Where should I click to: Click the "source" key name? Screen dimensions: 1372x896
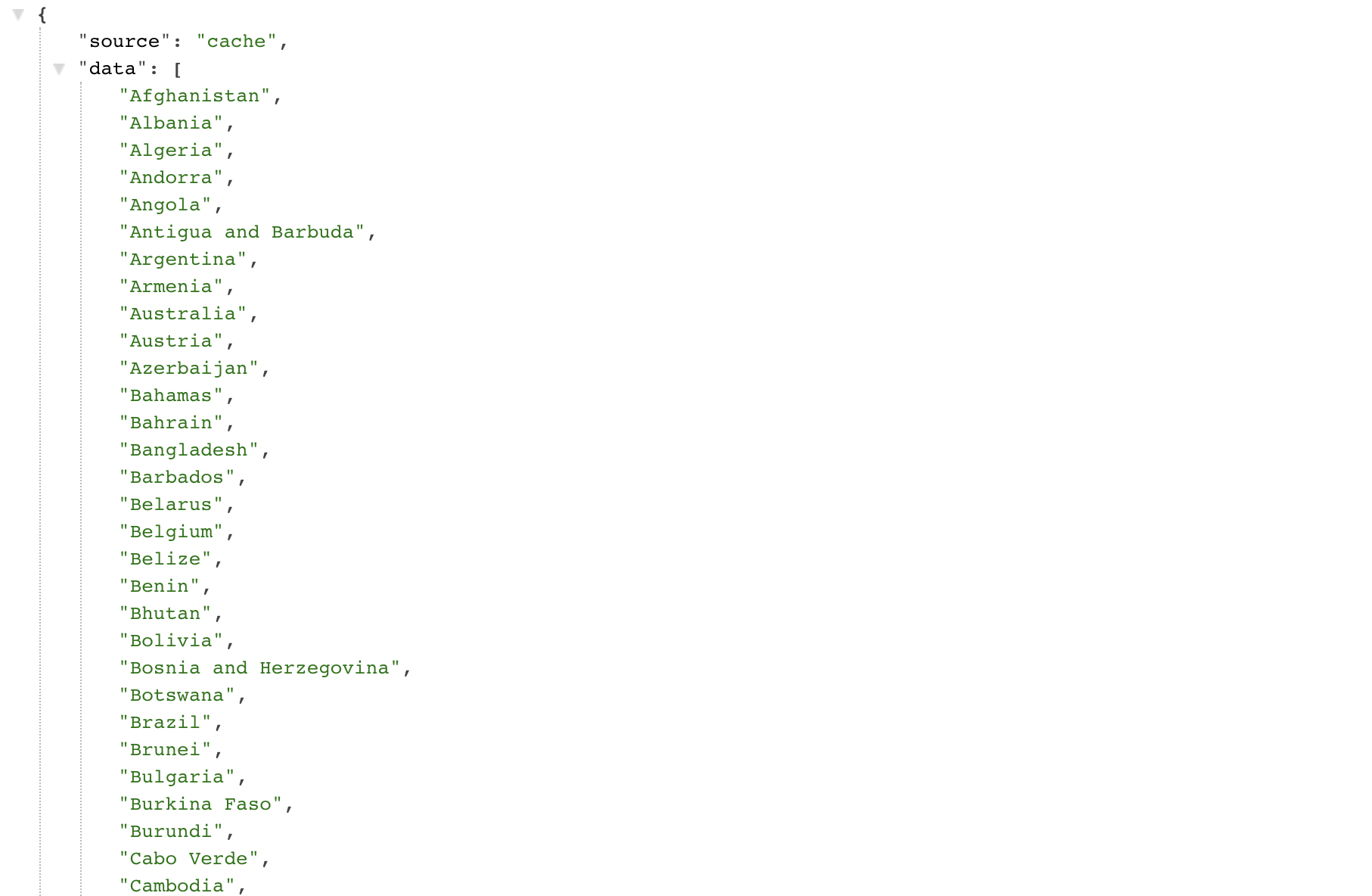click(x=125, y=42)
